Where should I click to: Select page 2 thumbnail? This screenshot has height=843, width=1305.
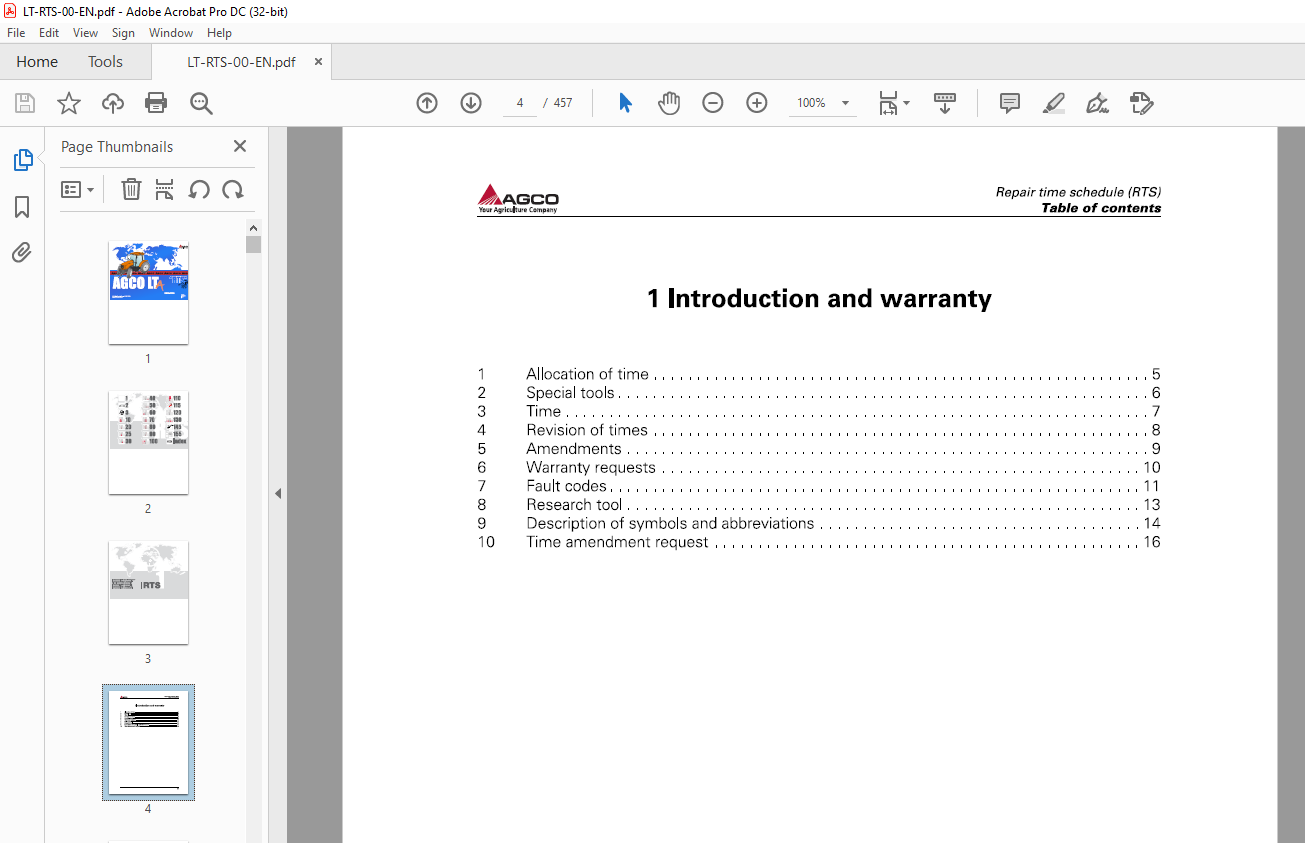point(148,443)
